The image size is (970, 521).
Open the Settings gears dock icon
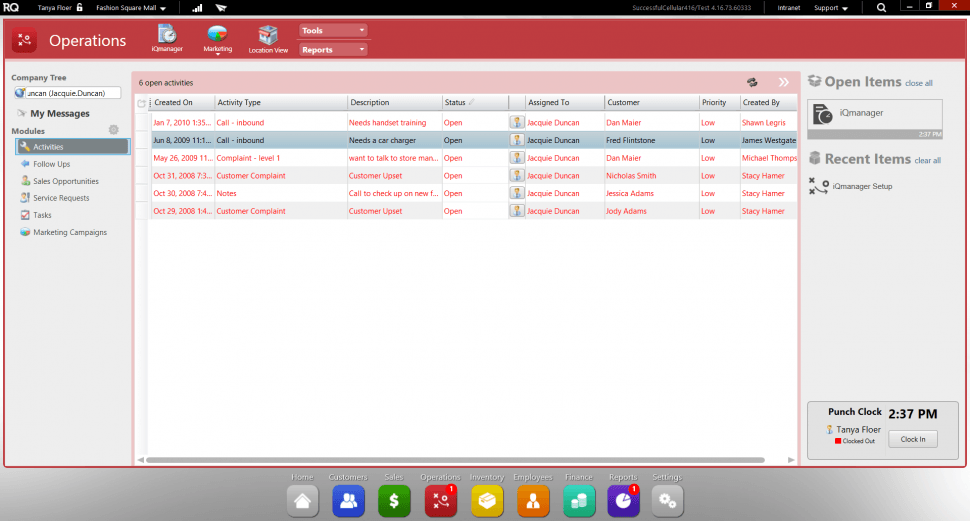pyautogui.click(x=667, y=501)
